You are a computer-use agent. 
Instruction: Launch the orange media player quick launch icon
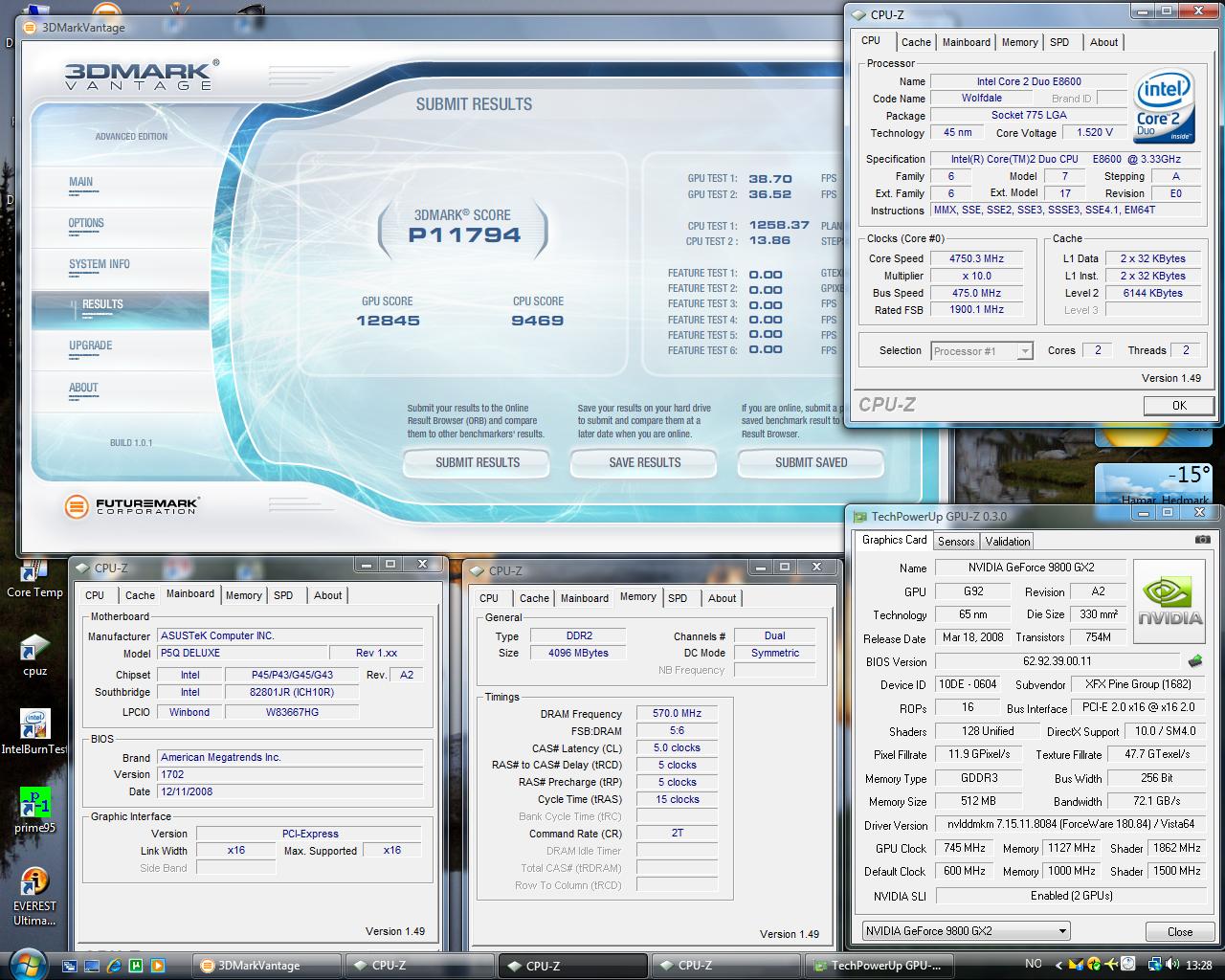pyautogui.click(x=158, y=965)
